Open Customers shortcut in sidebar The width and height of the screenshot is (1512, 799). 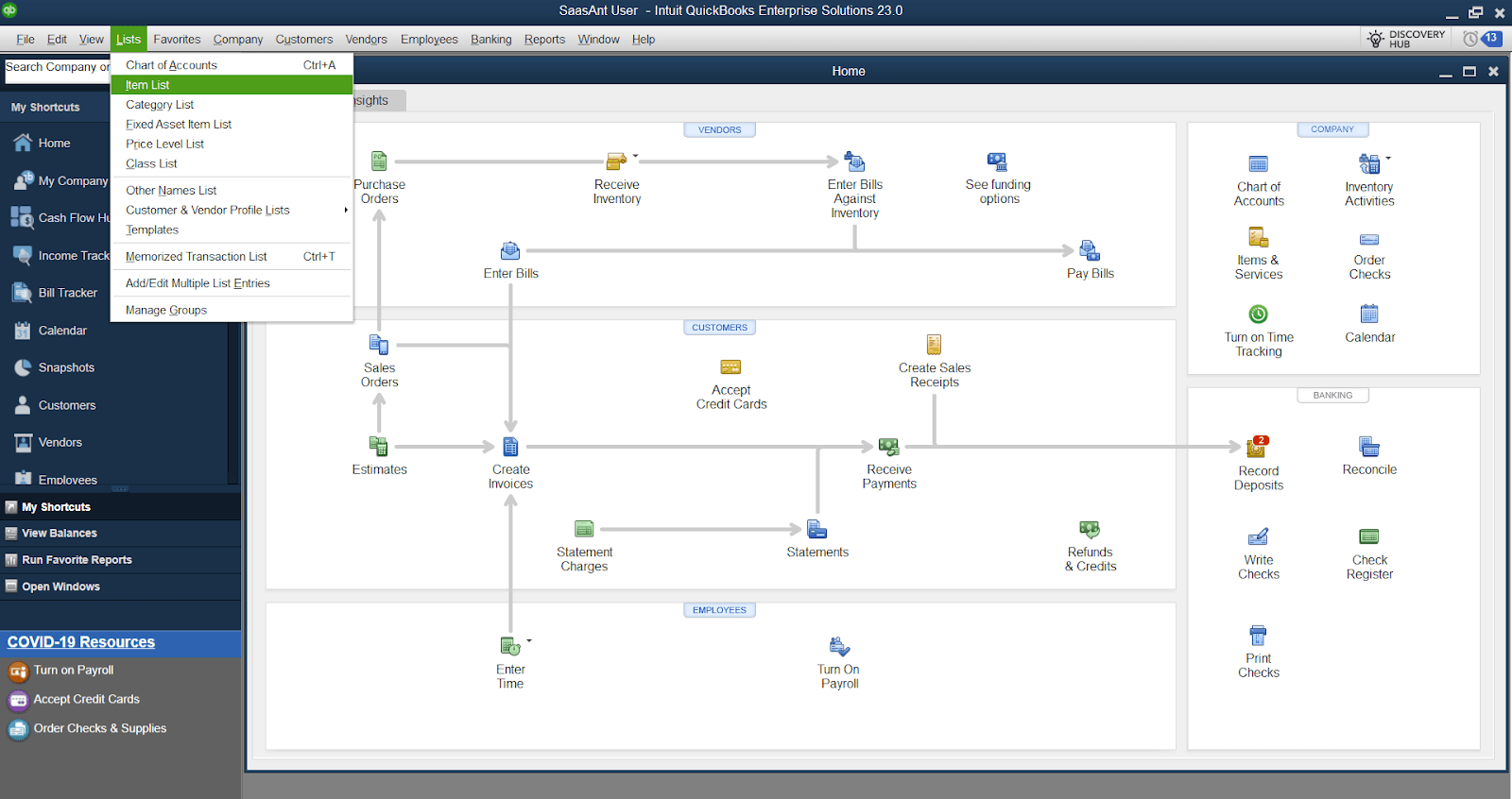pos(67,406)
